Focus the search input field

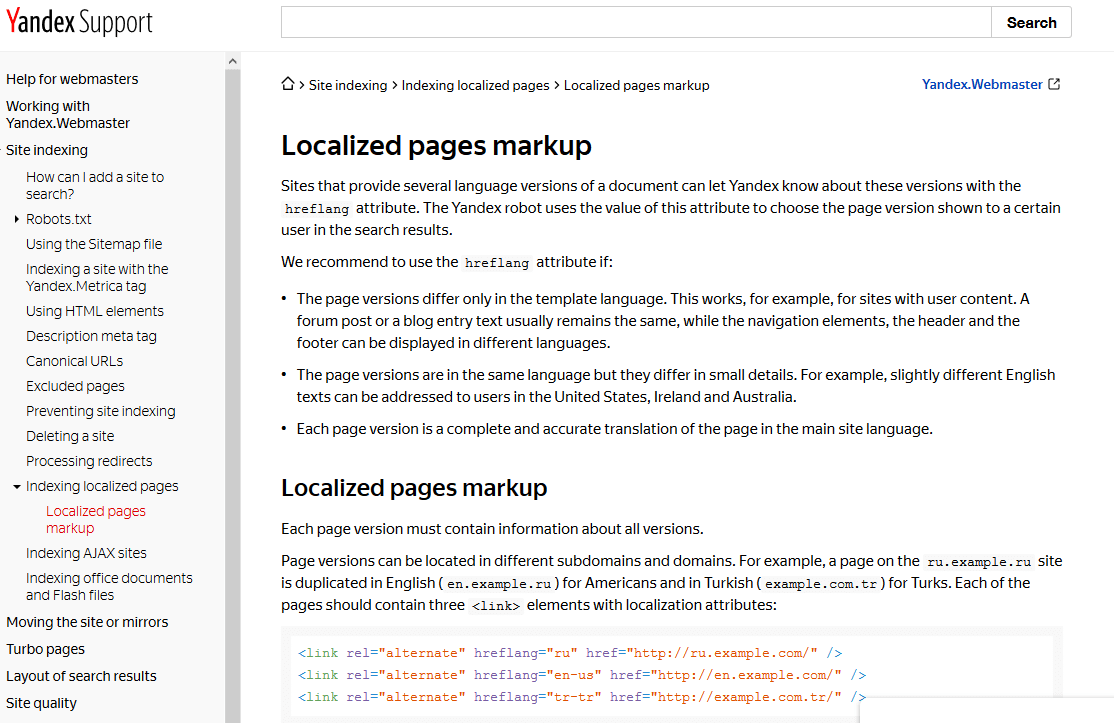(x=636, y=23)
